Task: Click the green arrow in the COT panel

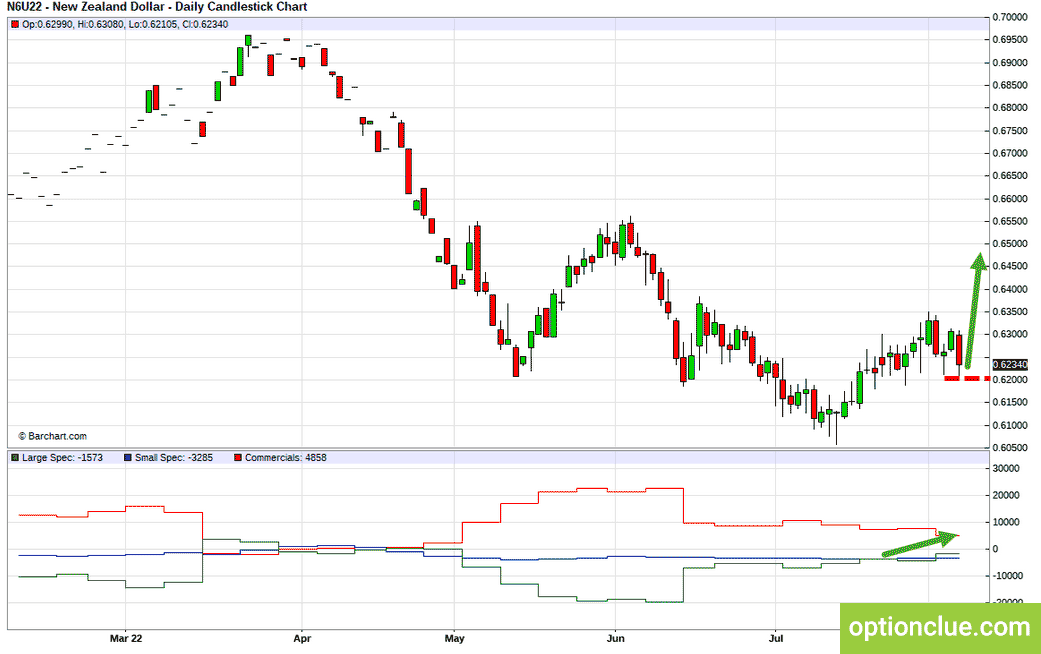Action: (921, 543)
